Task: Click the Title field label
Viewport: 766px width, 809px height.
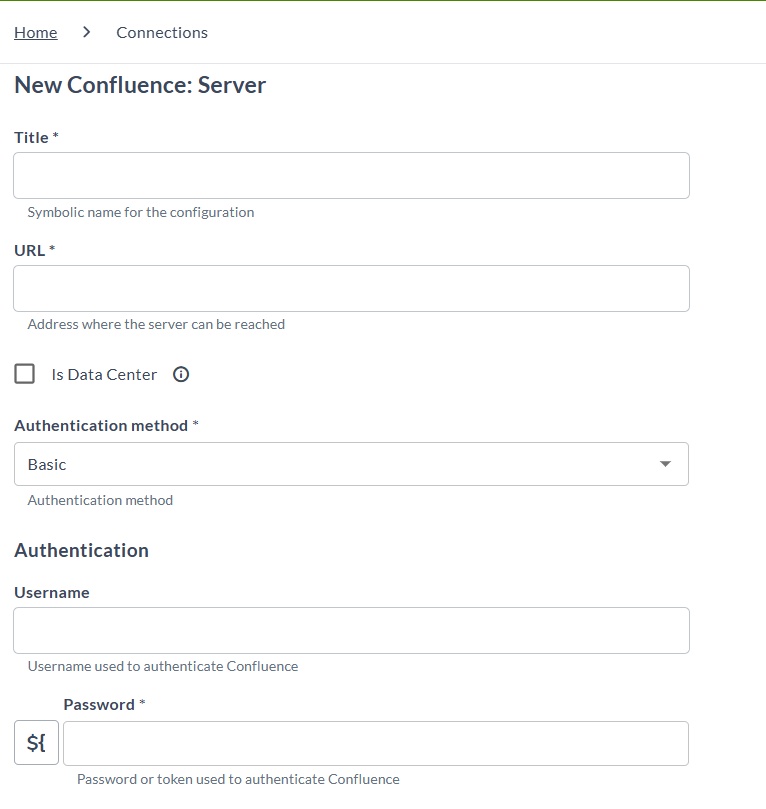Action: point(31,137)
